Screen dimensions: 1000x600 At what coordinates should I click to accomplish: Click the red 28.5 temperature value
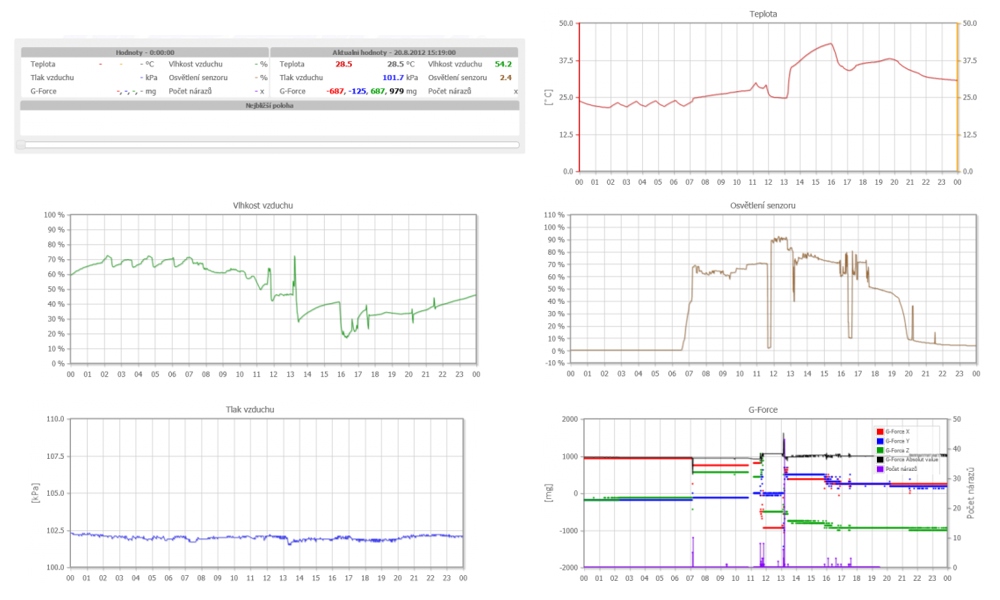(343, 64)
